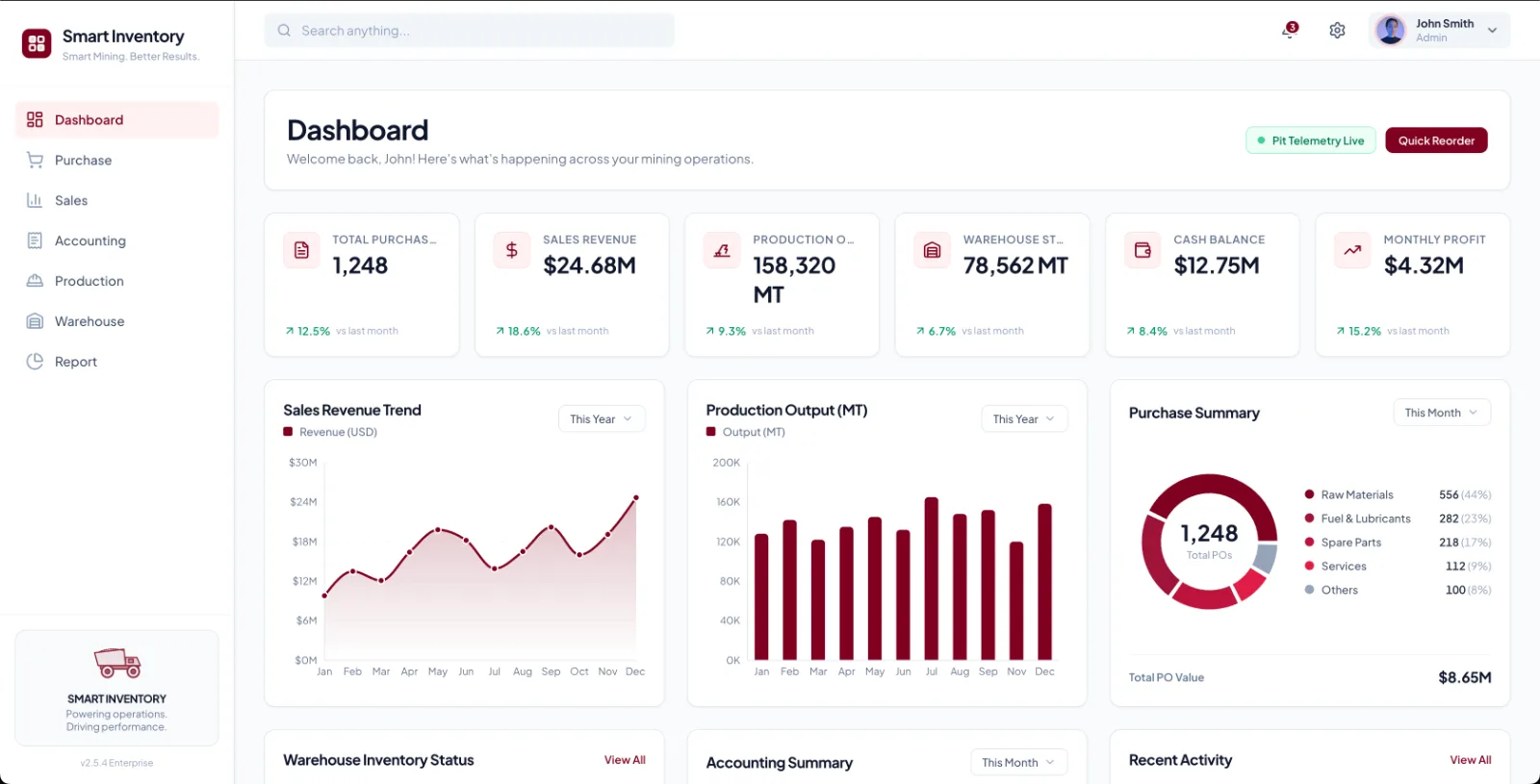Click the Sales Revenue dollar icon
This screenshot has height=784, width=1540.
(512, 250)
